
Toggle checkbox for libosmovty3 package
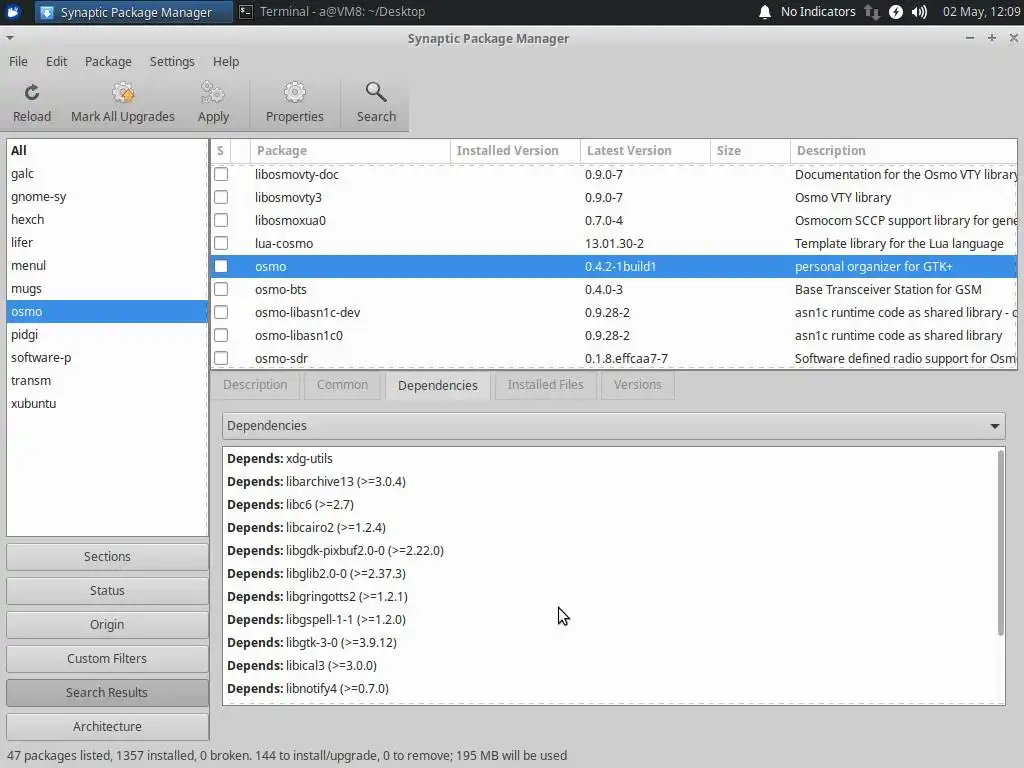[221, 197]
